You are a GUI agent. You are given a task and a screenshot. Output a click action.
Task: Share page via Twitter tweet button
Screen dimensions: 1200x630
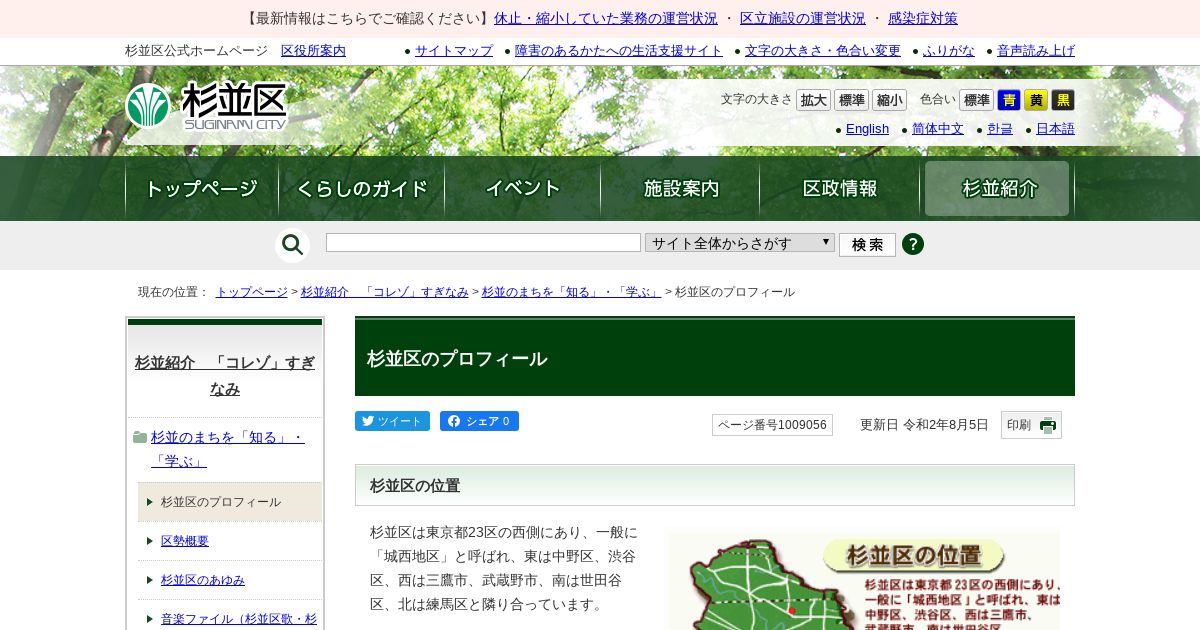tap(392, 421)
